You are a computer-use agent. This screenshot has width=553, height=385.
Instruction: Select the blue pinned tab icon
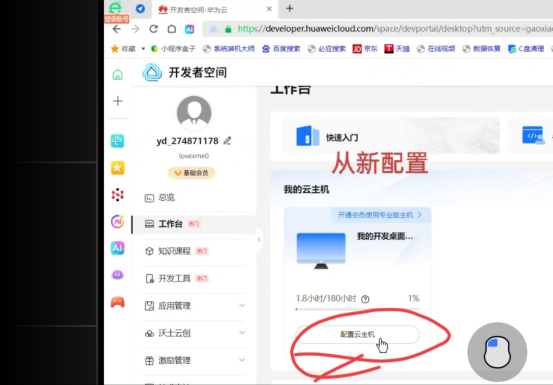point(140,8)
